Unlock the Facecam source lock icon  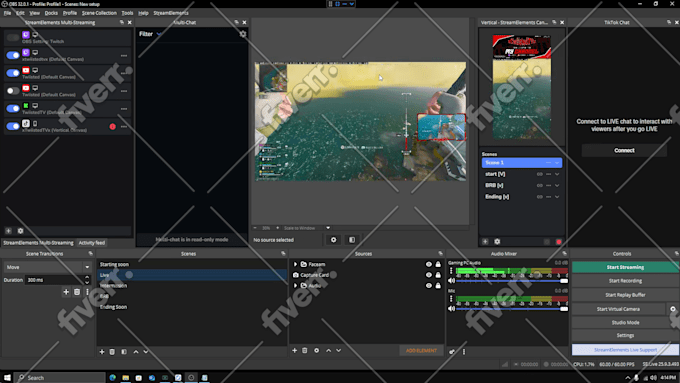tap(438, 264)
